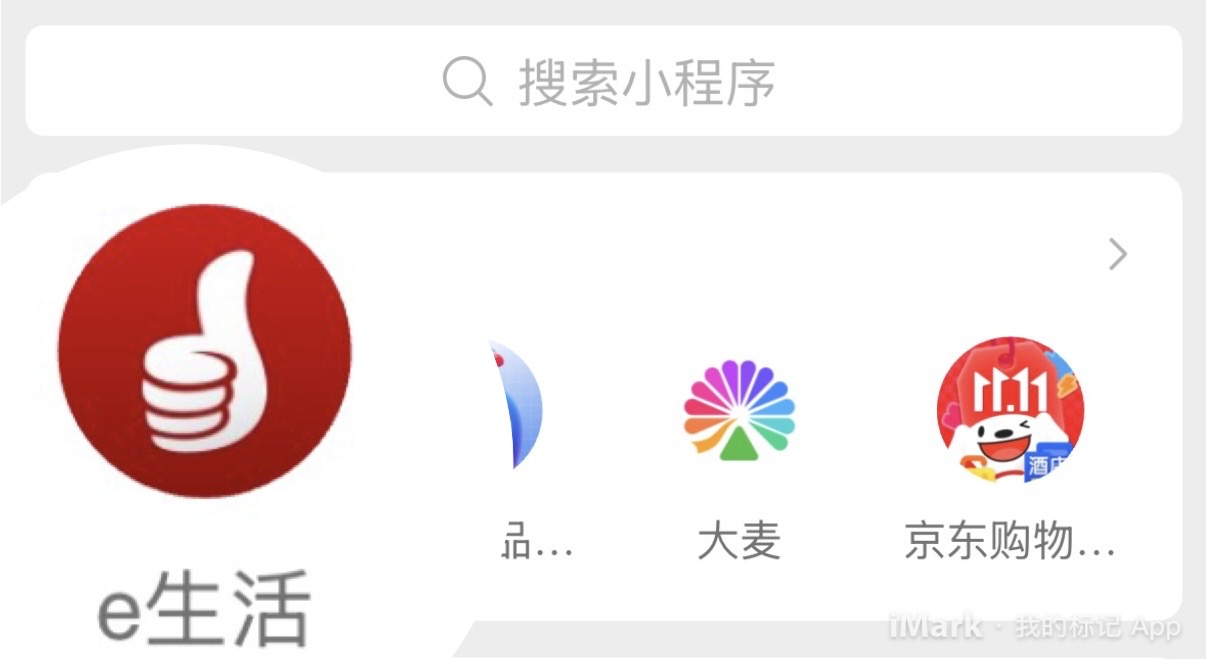
Task: Tap the 搜索小程序 placeholder text
Action: tap(647, 82)
